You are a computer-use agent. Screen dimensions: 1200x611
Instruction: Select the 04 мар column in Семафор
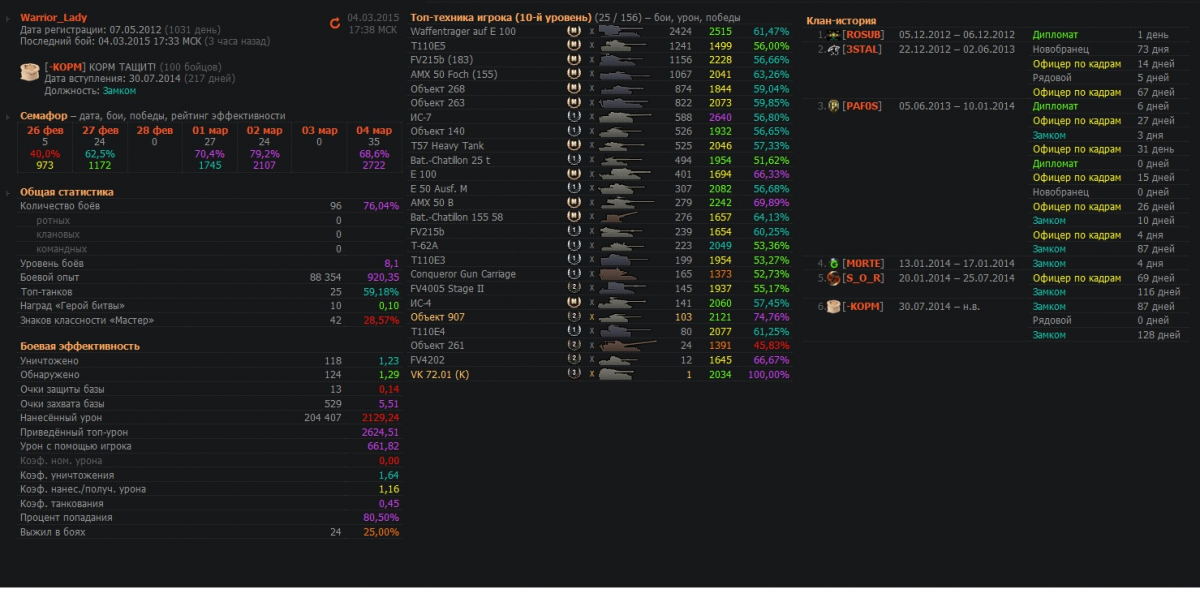pyautogui.click(x=373, y=147)
